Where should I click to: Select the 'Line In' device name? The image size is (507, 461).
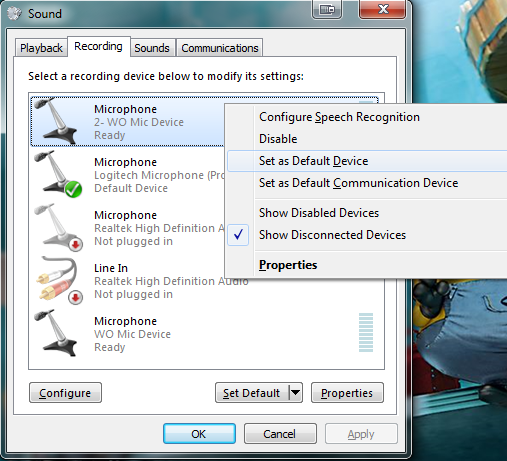pos(111,268)
